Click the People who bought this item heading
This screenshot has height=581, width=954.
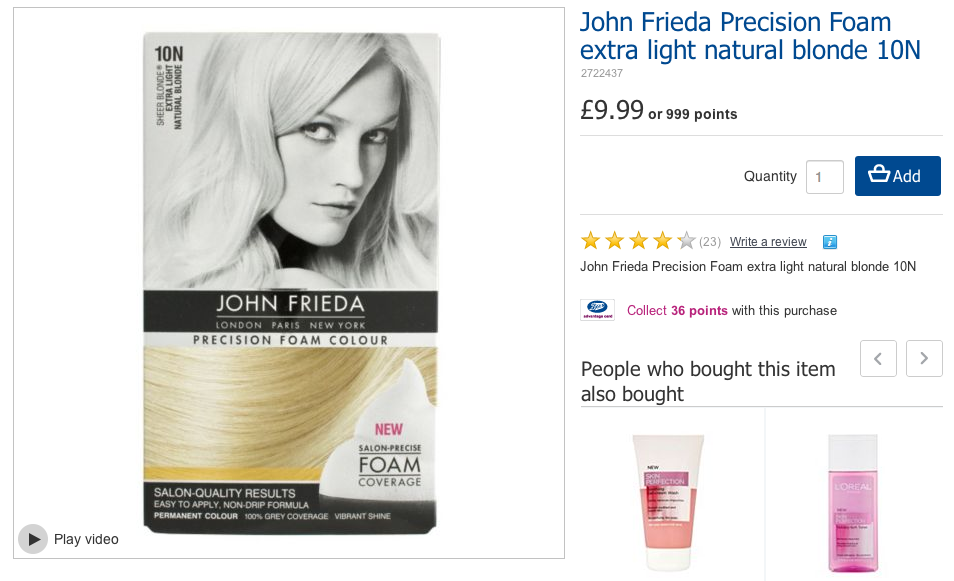pos(708,381)
